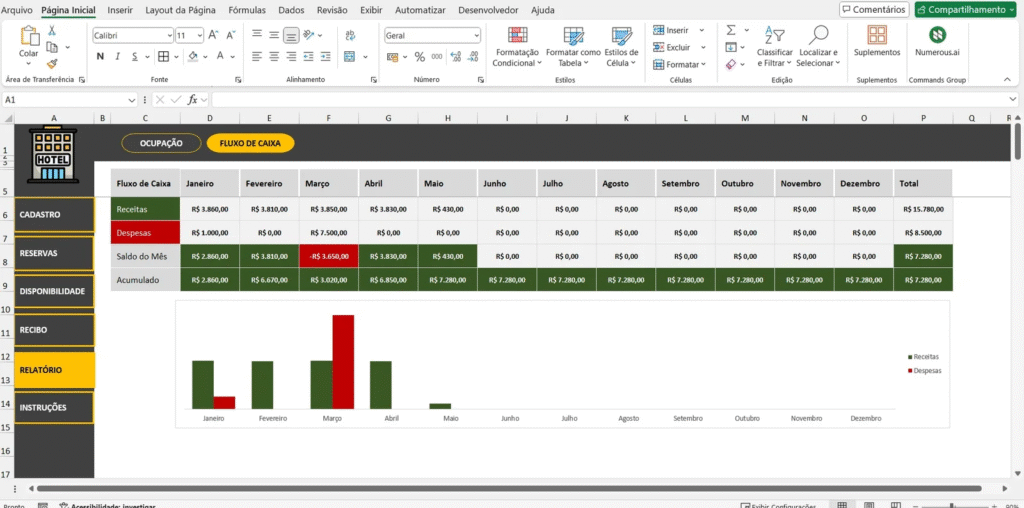This screenshot has height=508, width=1024.
Task: Click inside the formula bar field
Action: point(600,100)
